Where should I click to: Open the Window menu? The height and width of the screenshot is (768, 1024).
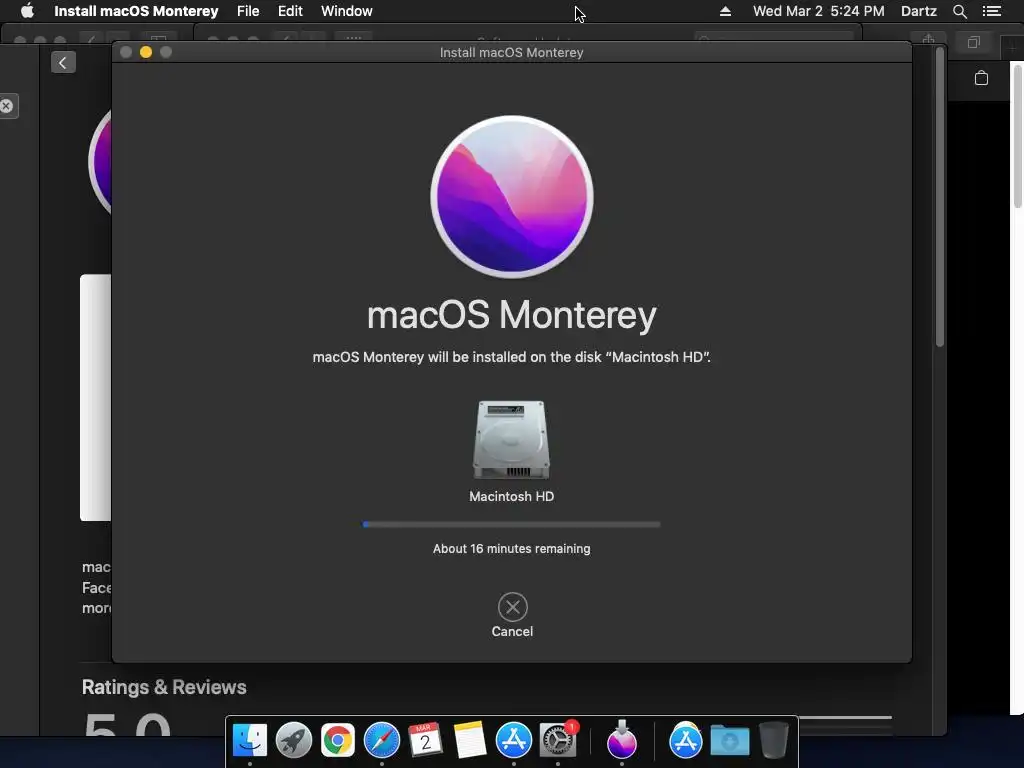click(347, 11)
